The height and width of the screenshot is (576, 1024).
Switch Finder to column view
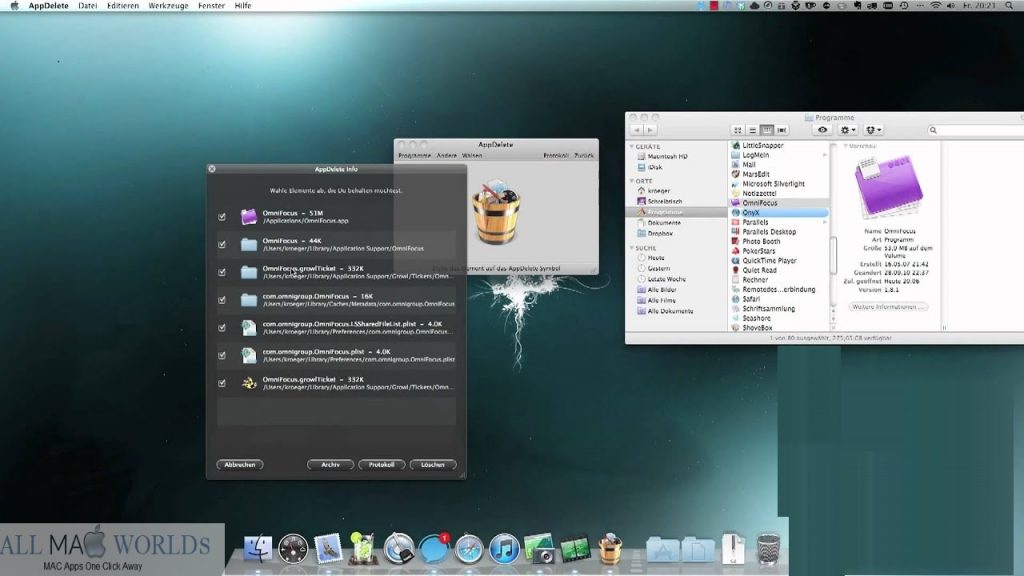click(767, 130)
